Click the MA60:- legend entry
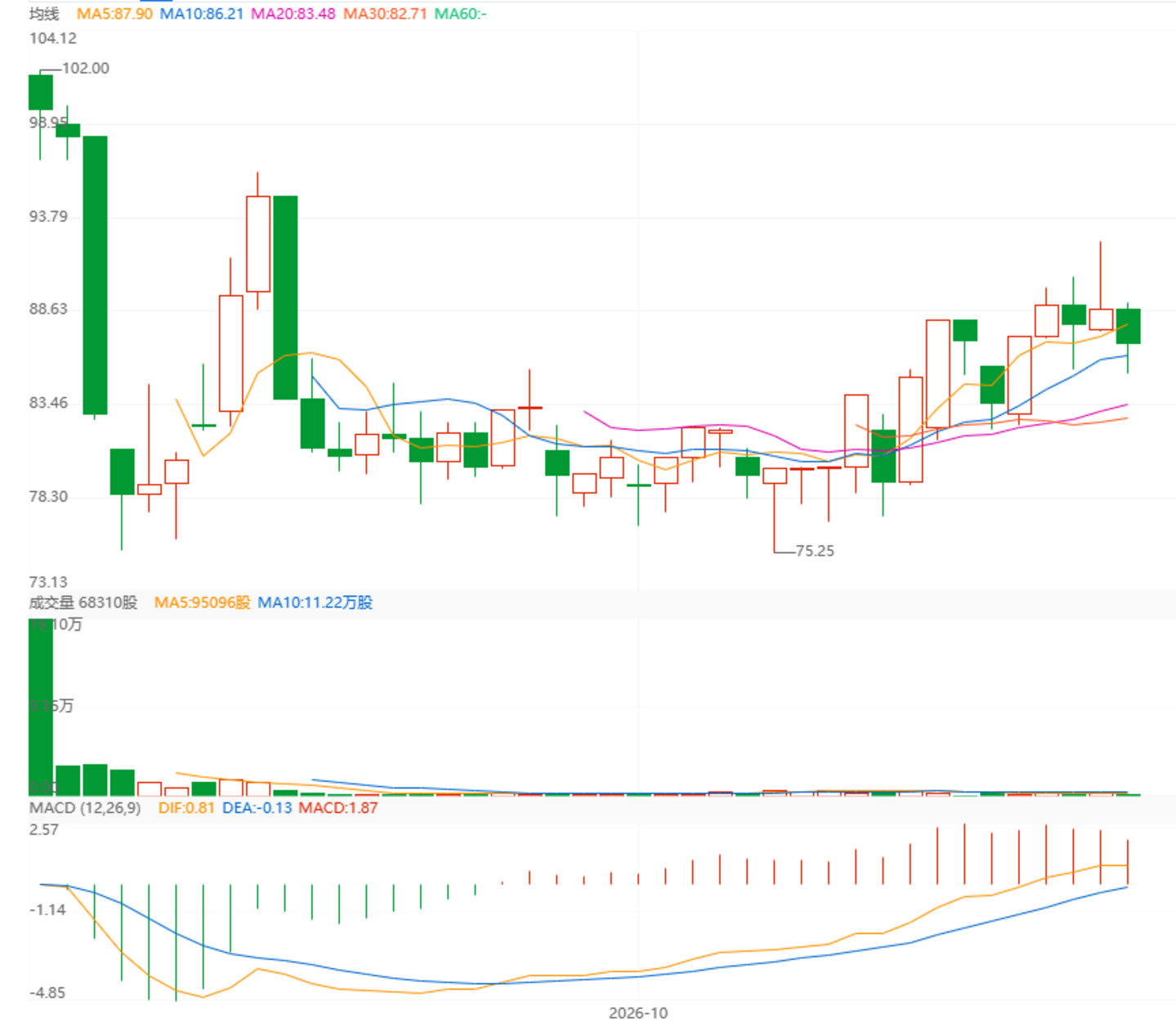The image size is (1176, 1032). [x=460, y=14]
